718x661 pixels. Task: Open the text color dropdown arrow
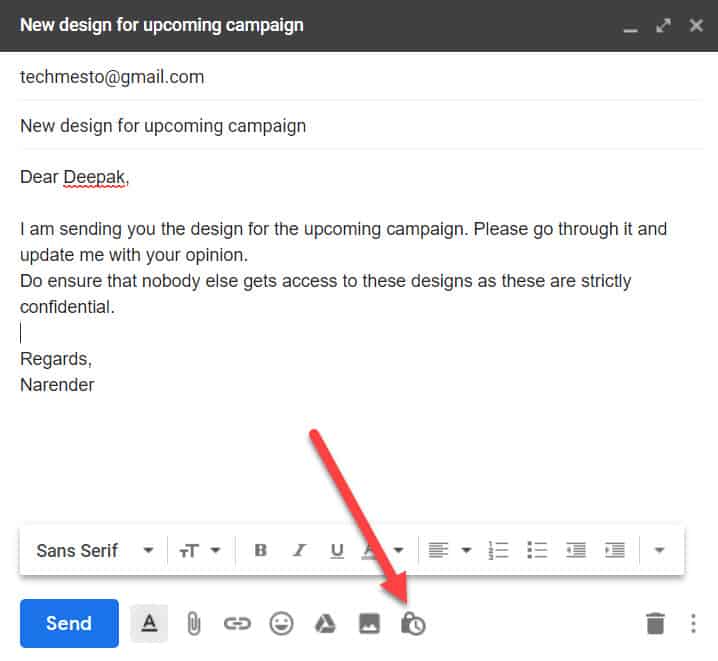[x=398, y=550]
